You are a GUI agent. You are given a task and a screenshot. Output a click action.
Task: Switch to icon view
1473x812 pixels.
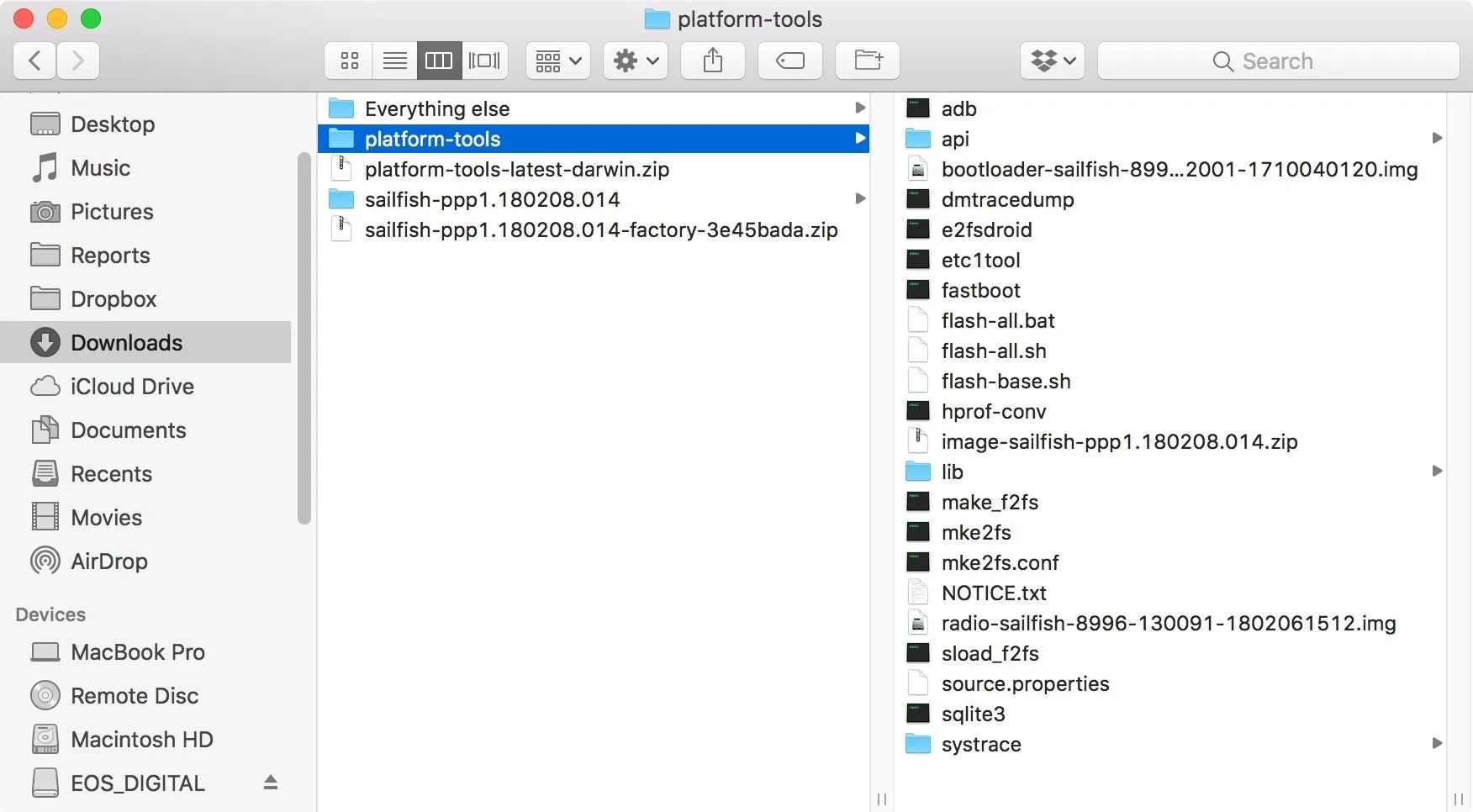[349, 61]
